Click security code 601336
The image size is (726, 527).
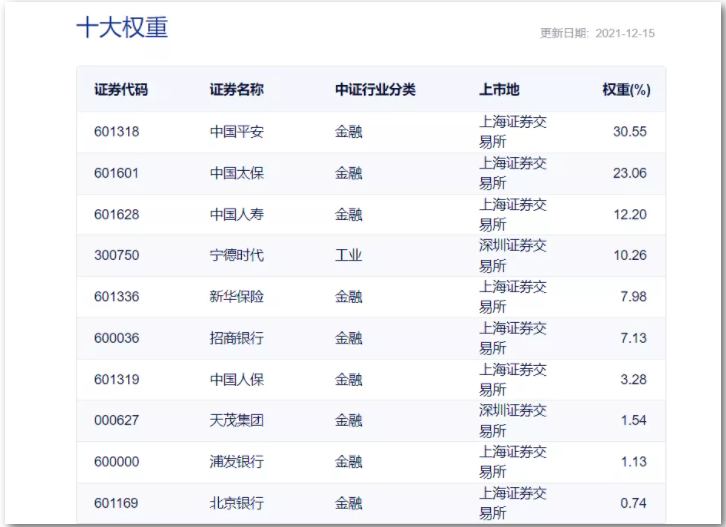[x=116, y=297]
